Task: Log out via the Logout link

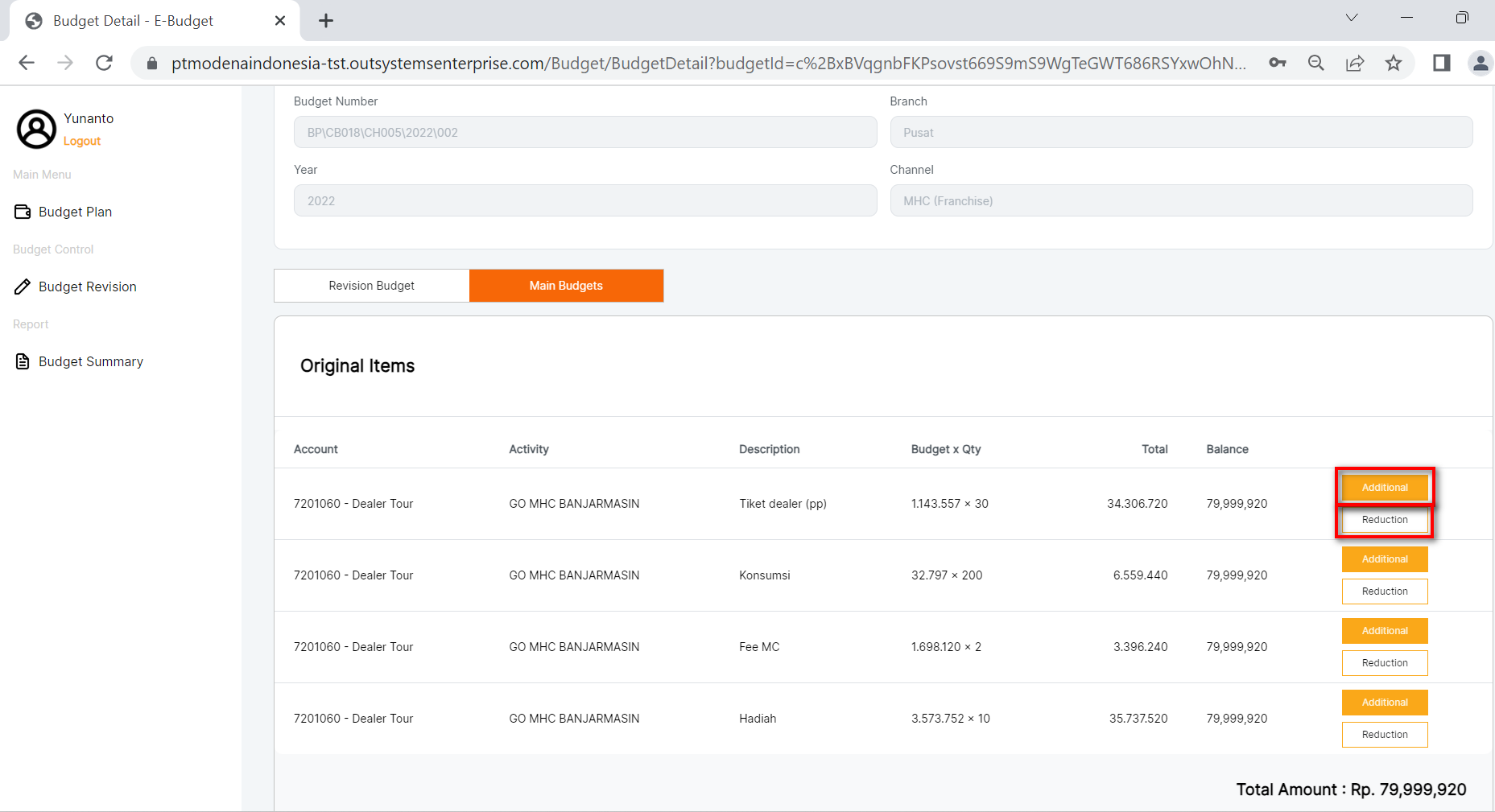Action: pyautogui.click(x=82, y=141)
